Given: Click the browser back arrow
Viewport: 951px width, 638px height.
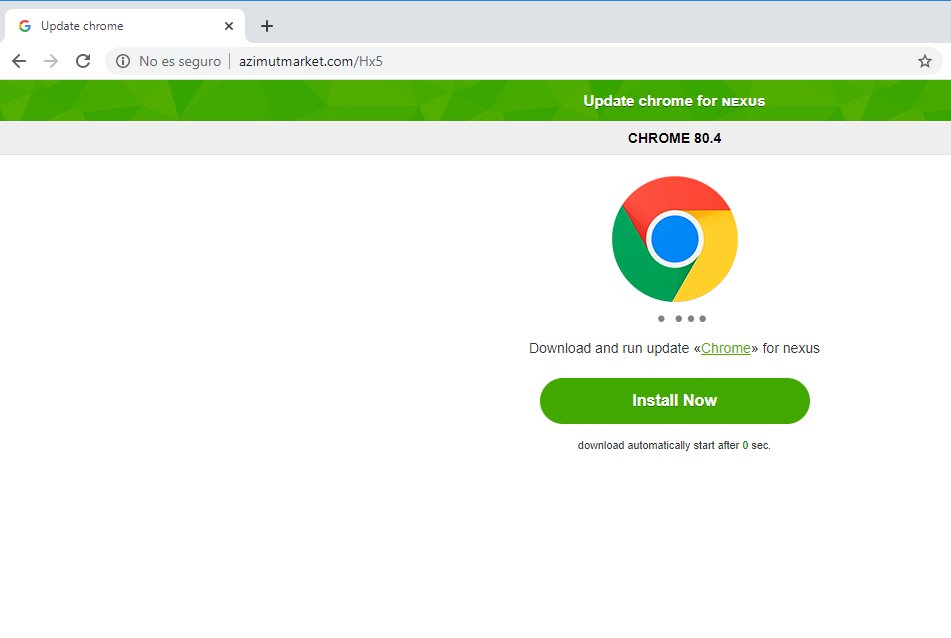Looking at the screenshot, I should [19, 61].
